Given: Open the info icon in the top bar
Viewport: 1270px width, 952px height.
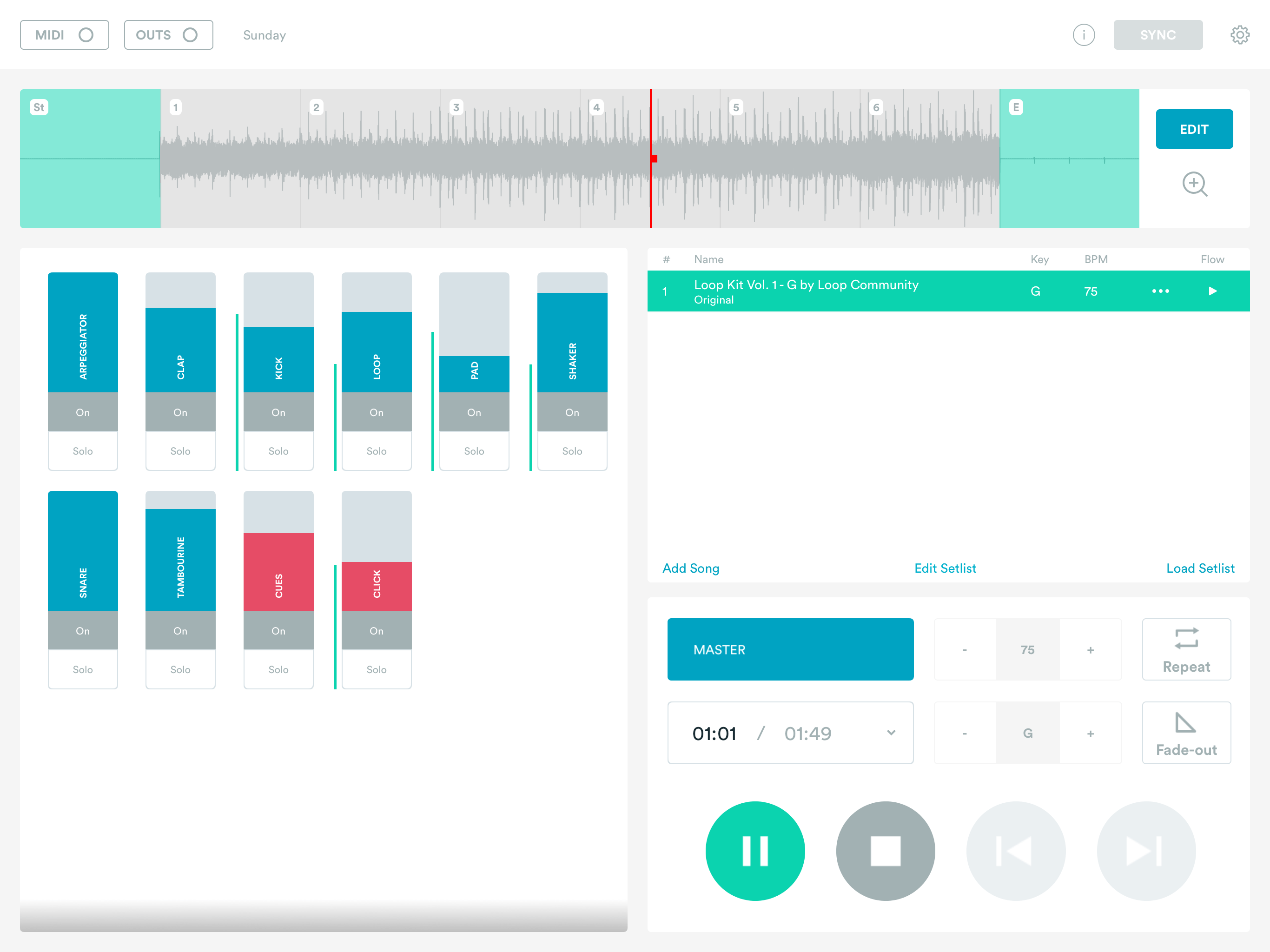Looking at the screenshot, I should (1084, 35).
